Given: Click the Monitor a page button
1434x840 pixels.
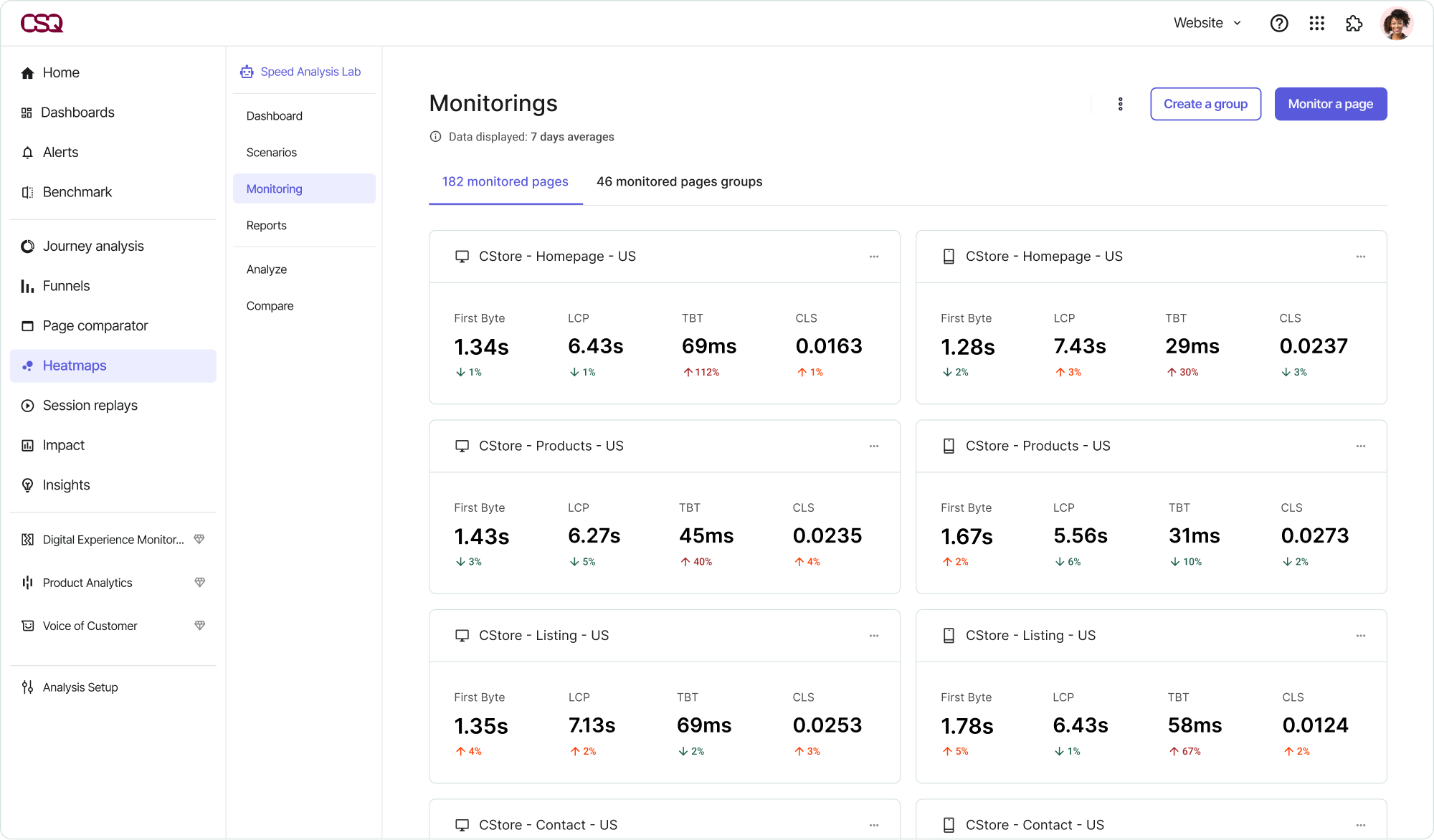Looking at the screenshot, I should (x=1330, y=104).
